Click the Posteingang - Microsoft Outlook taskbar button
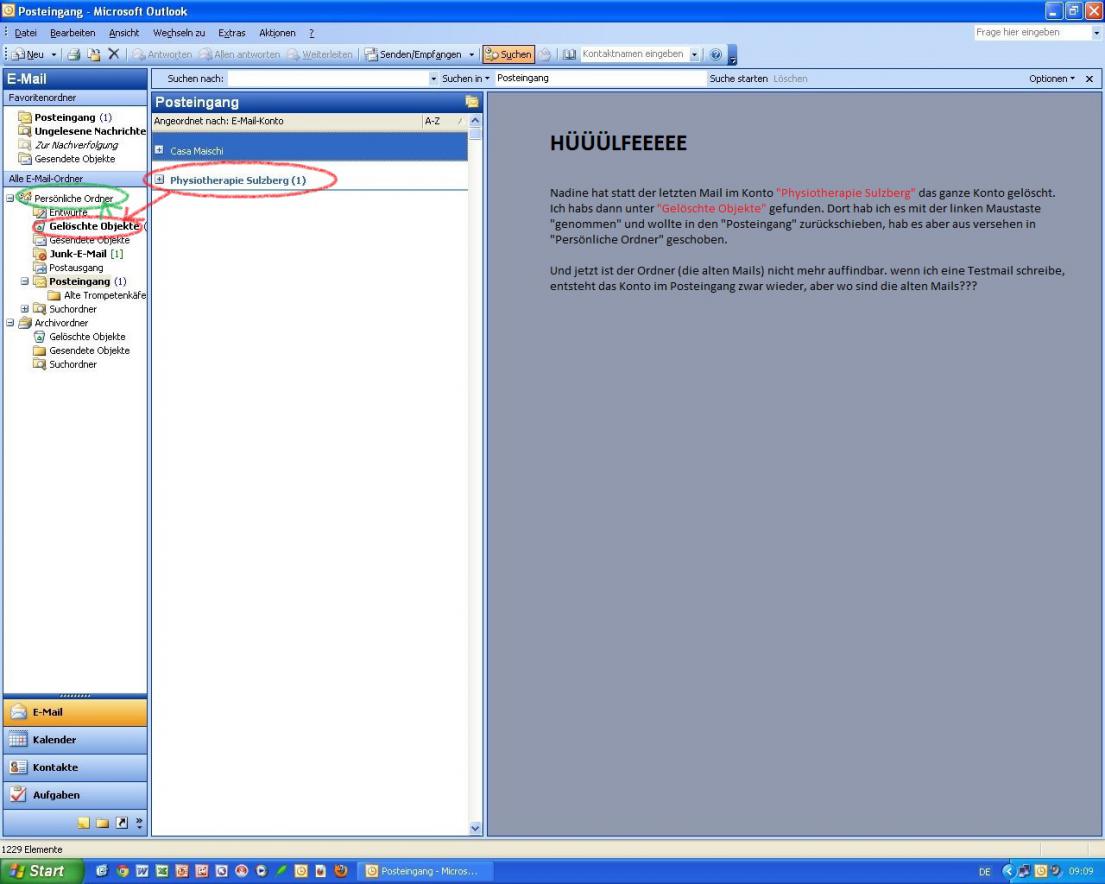1105x884 pixels. (427, 871)
